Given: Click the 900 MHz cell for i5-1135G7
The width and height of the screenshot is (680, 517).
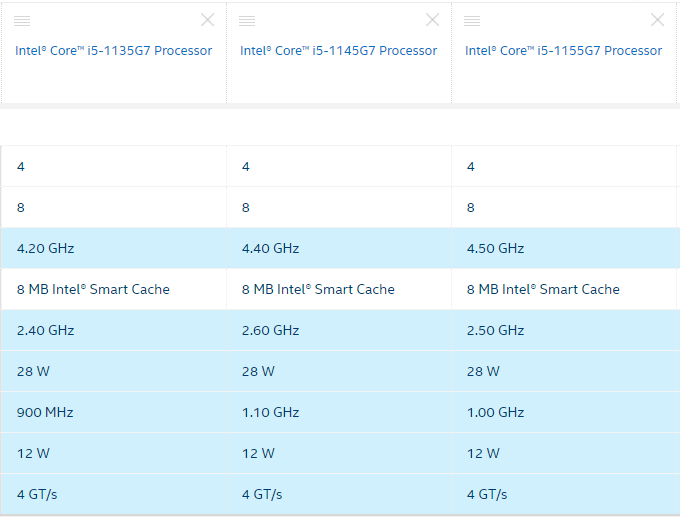Looking at the screenshot, I should pos(114,412).
